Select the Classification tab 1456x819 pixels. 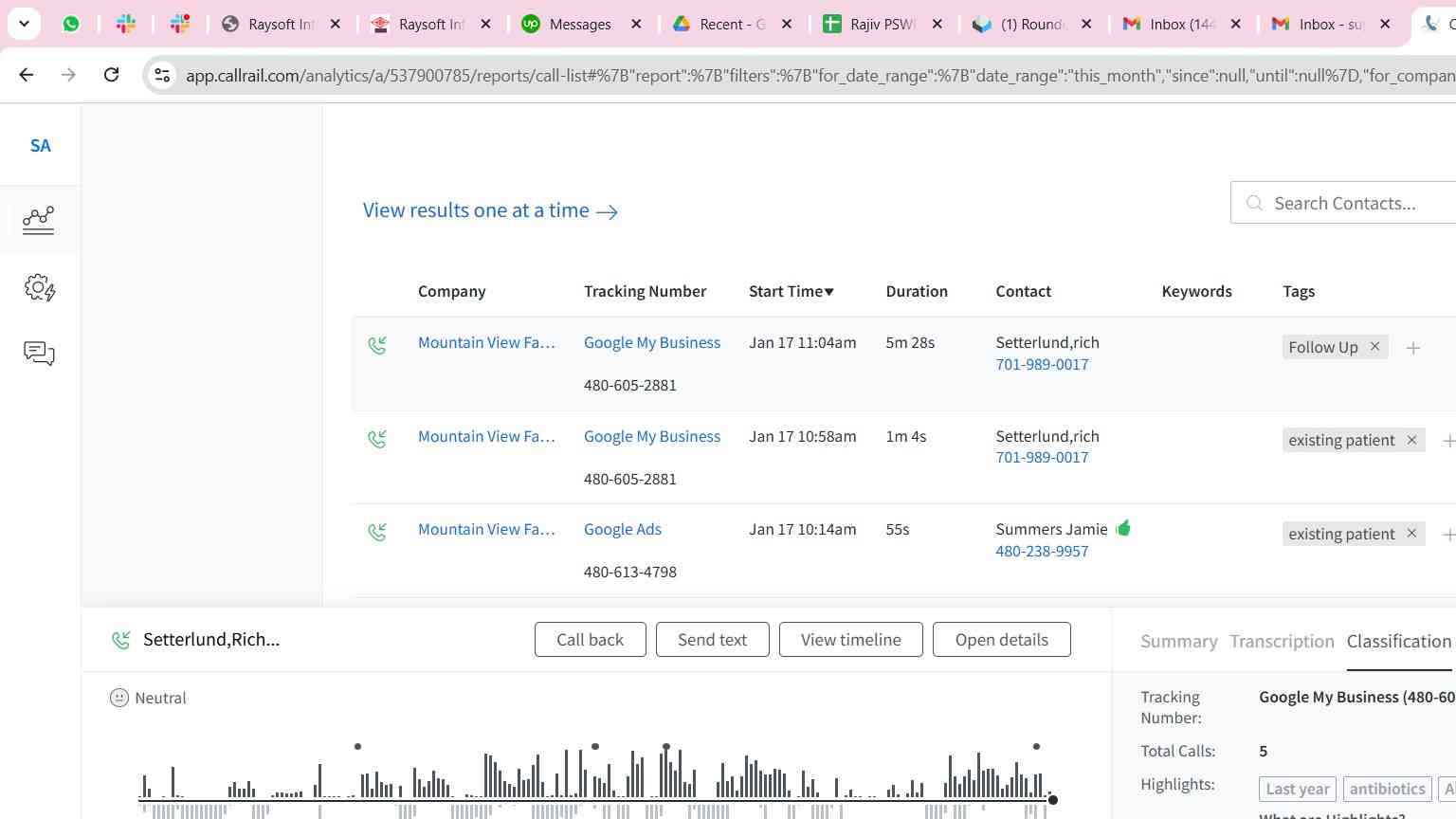click(1398, 642)
